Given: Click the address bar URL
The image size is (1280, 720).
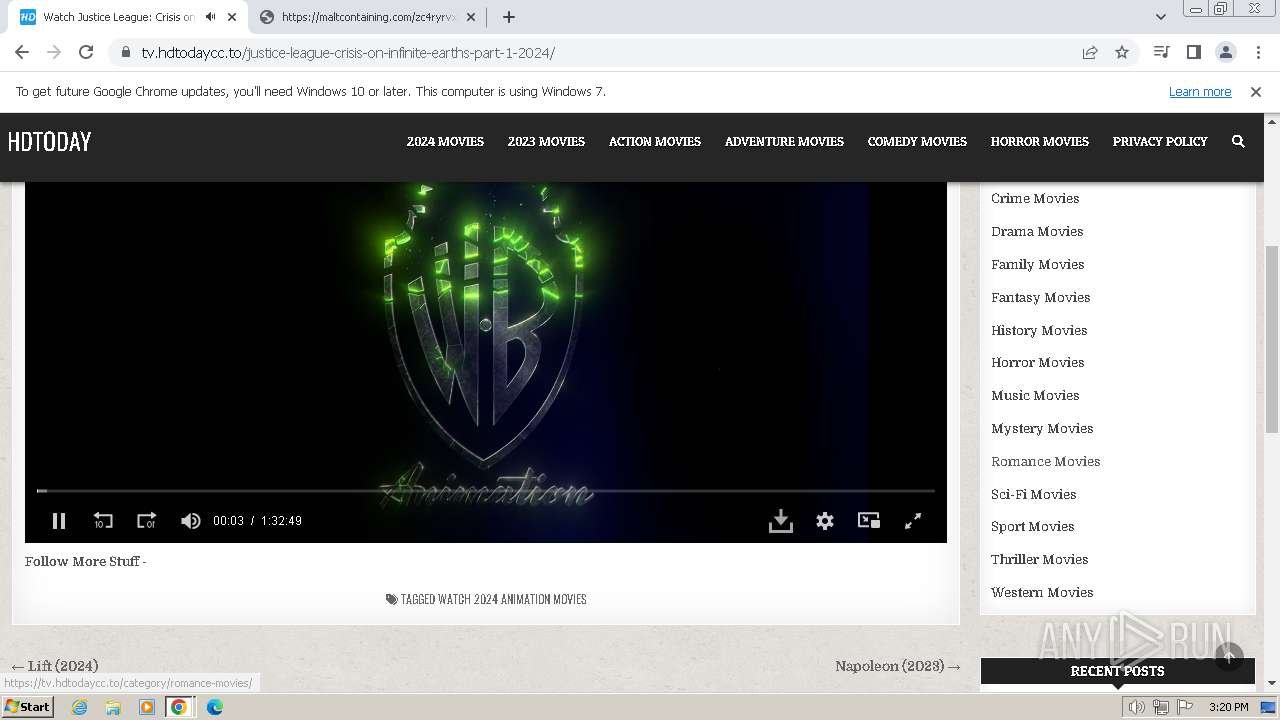Looking at the screenshot, I should click(348, 53).
